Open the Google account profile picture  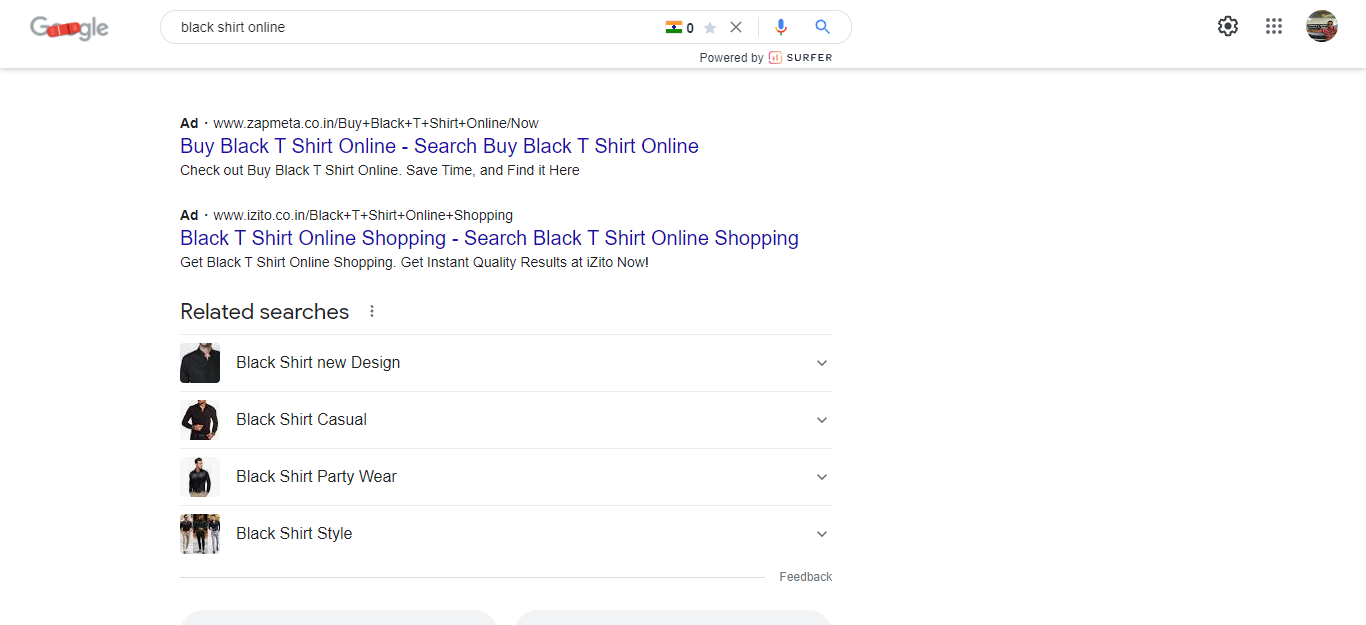[x=1322, y=26]
